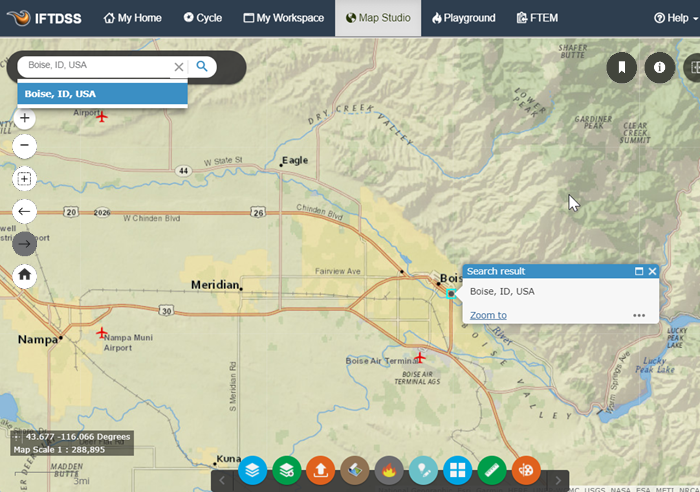Open the green ruler measure tool

492,470
